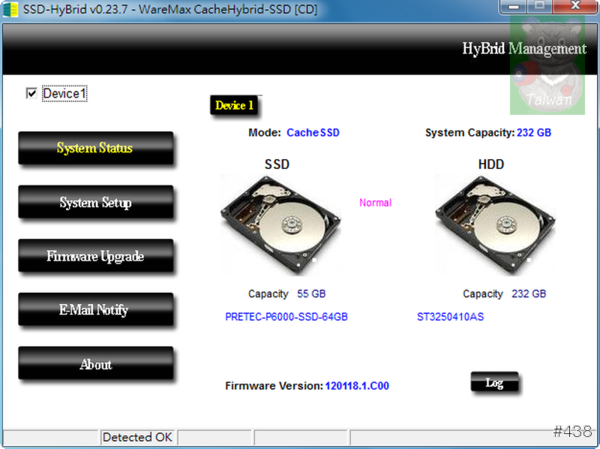600x449 pixels.
Task: Click the SSD capacity 55 GB value
Action: 311,294
